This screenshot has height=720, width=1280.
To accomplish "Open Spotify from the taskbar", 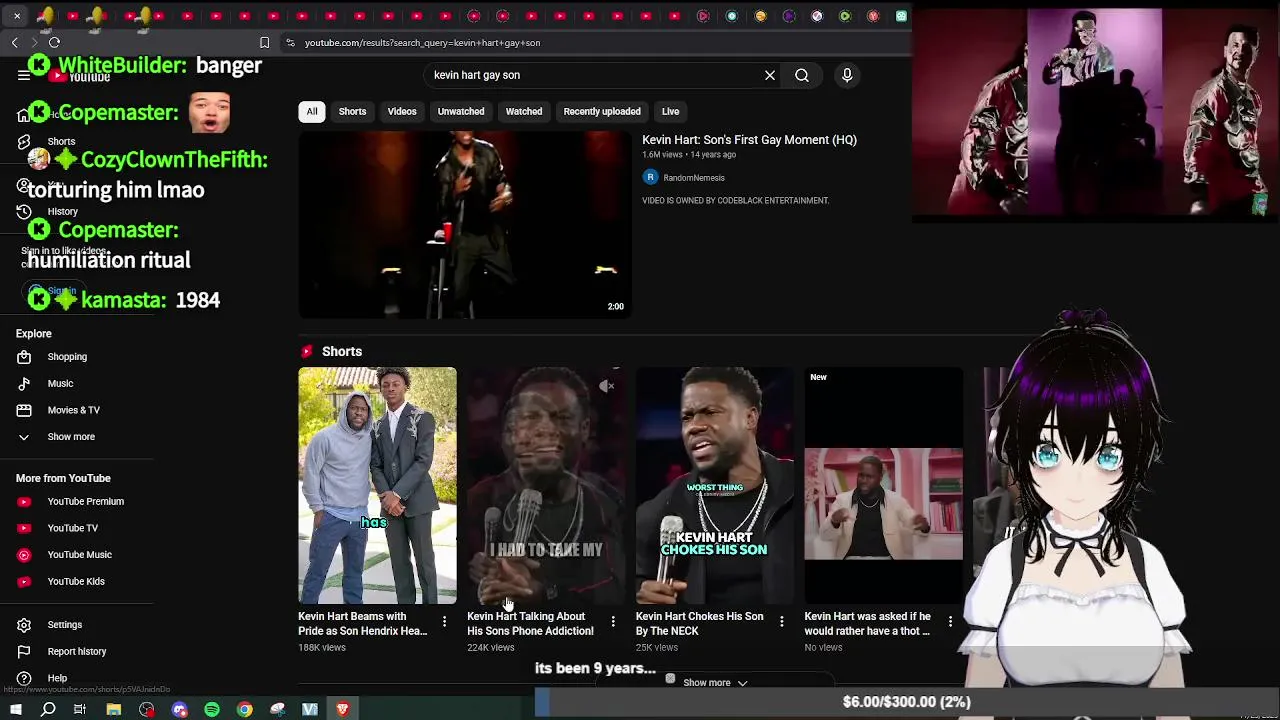I will (x=212, y=709).
